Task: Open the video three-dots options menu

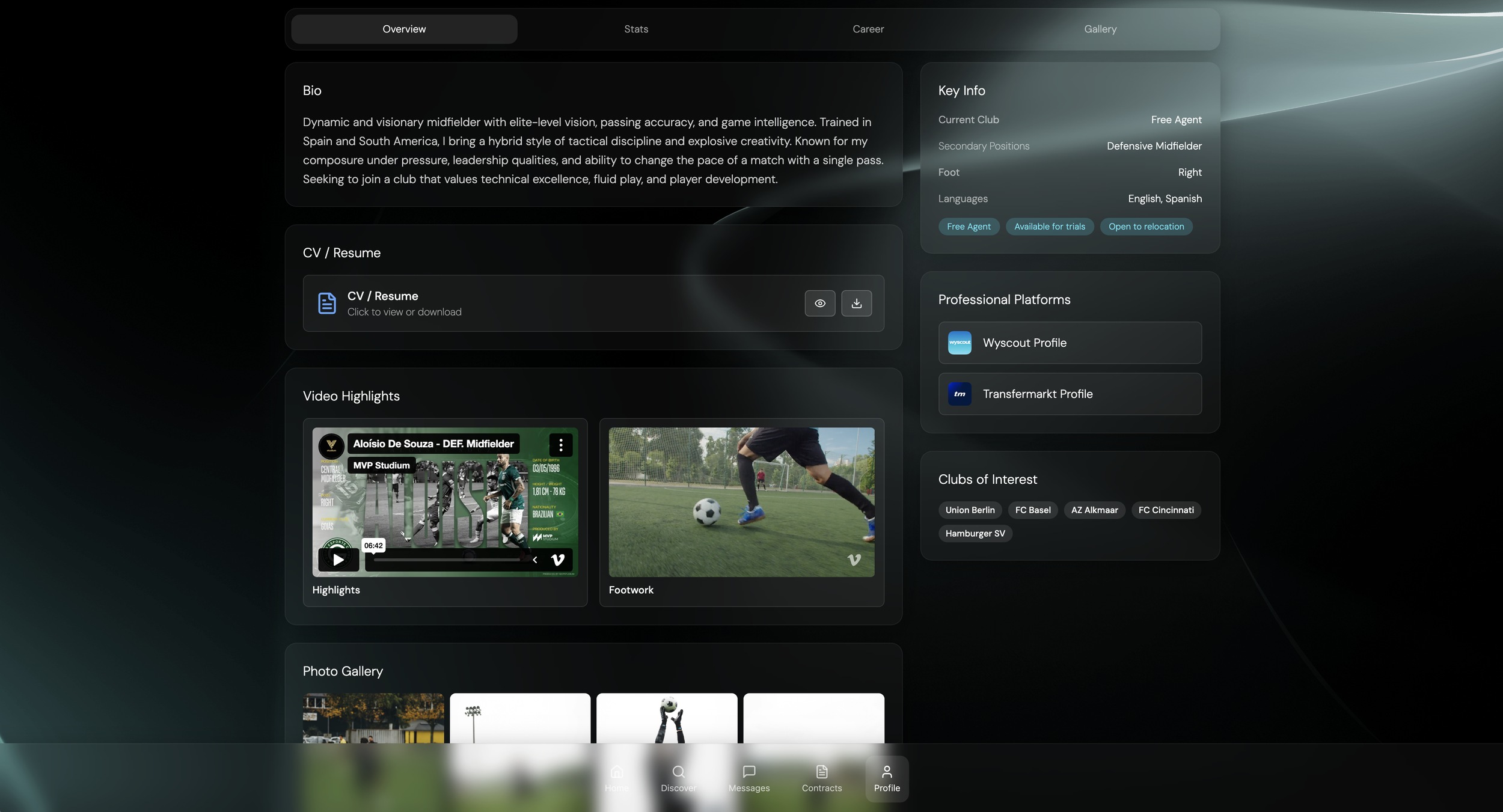Action: pyautogui.click(x=560, y=445)
